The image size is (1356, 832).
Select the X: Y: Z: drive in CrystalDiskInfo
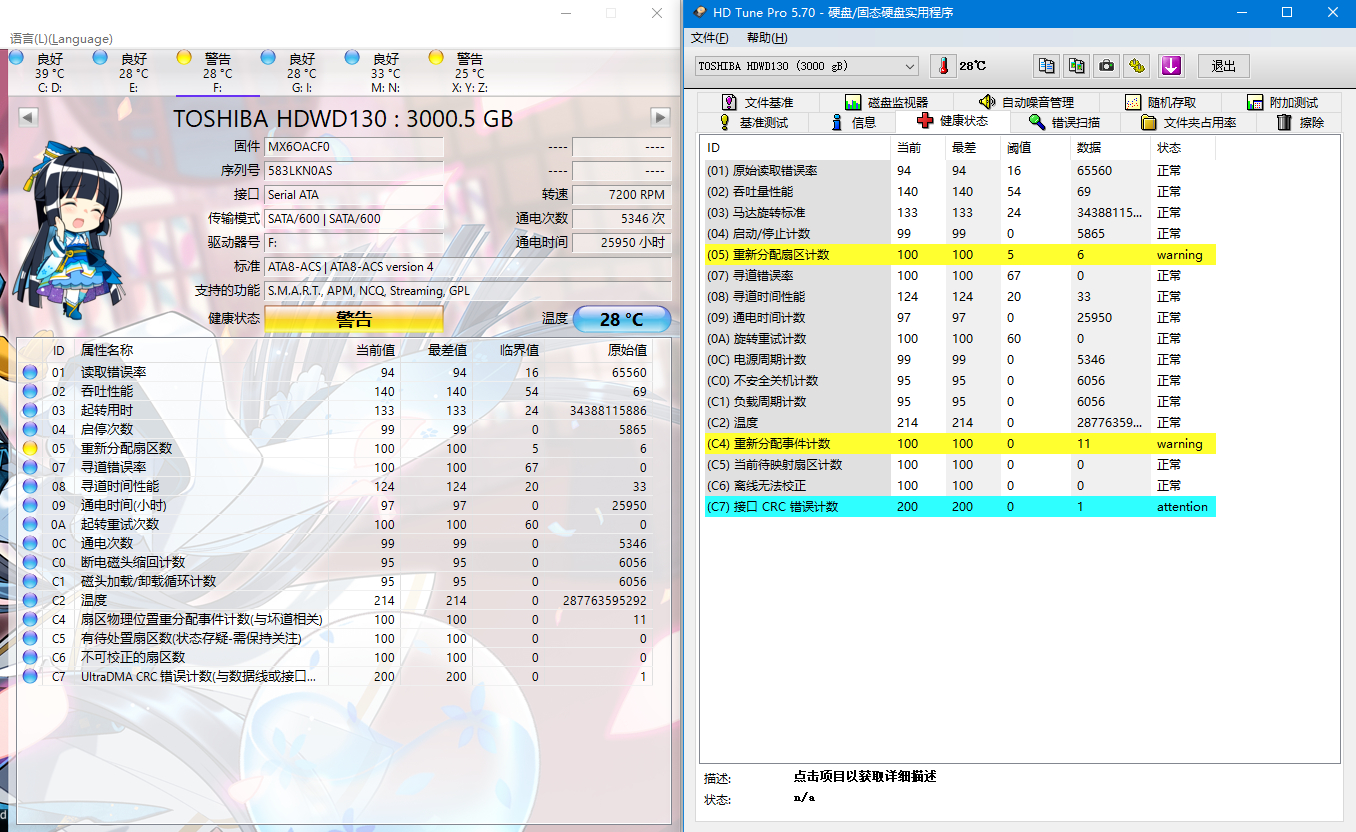click(x=469, y=73)
